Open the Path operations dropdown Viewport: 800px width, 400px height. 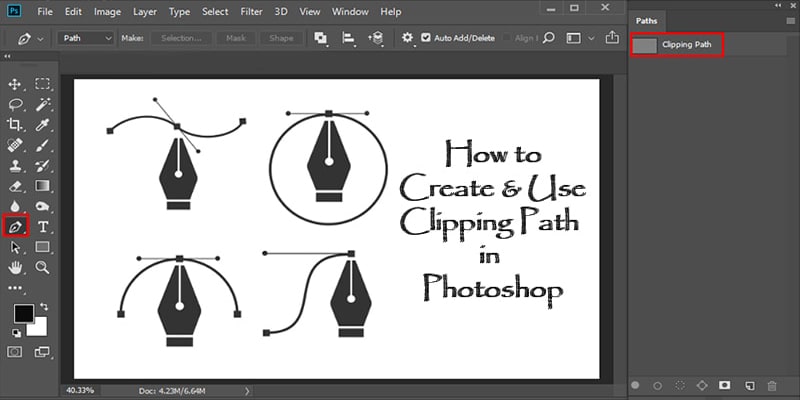click(x=320, y=38)
